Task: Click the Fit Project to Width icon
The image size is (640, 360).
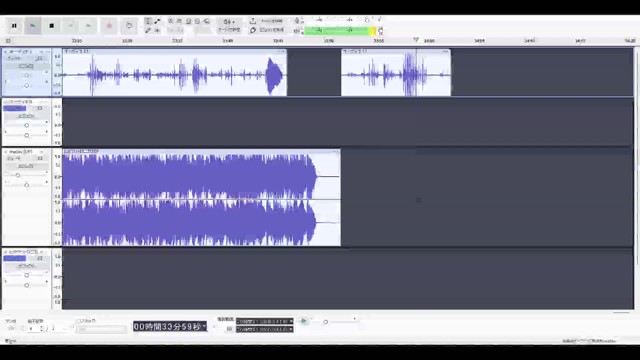Action: point(198,21)
